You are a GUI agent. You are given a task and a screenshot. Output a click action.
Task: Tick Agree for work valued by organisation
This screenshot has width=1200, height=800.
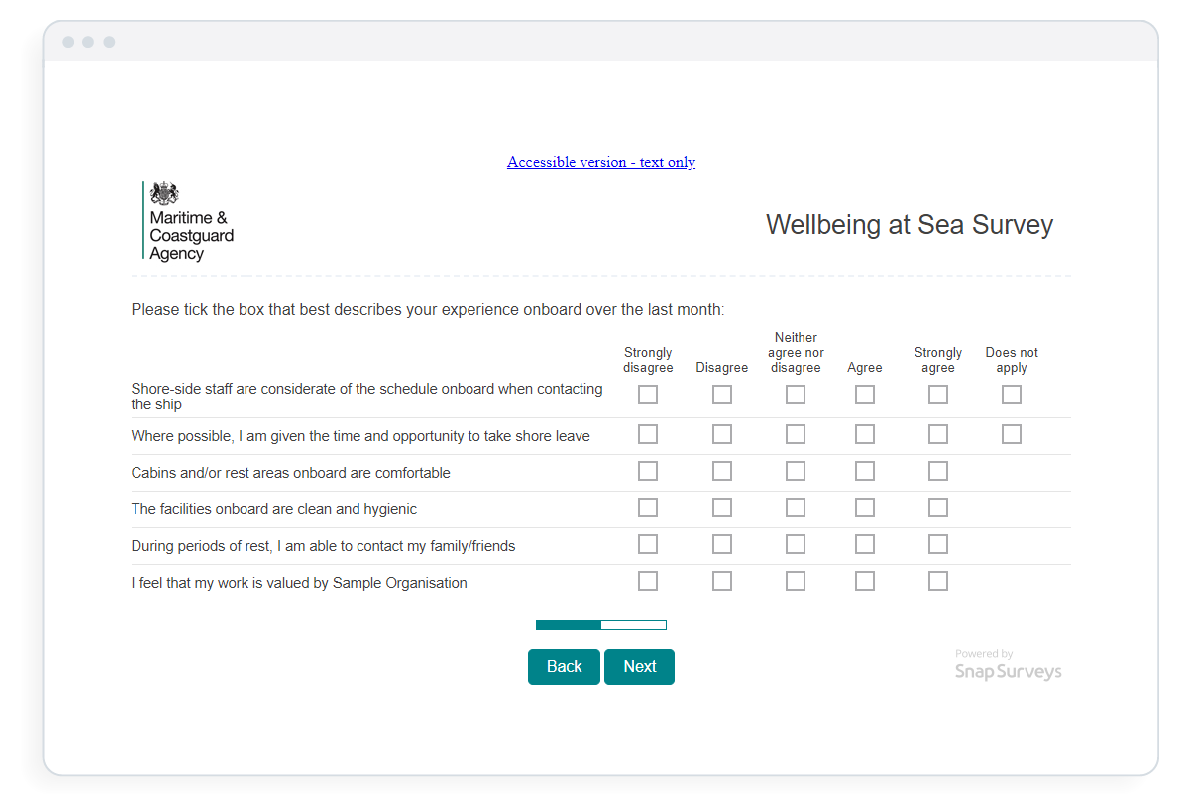point(865,581)
